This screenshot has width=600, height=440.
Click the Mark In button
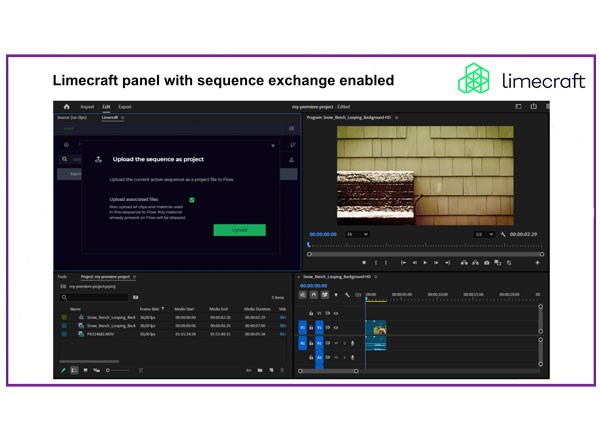pos(376,262)
